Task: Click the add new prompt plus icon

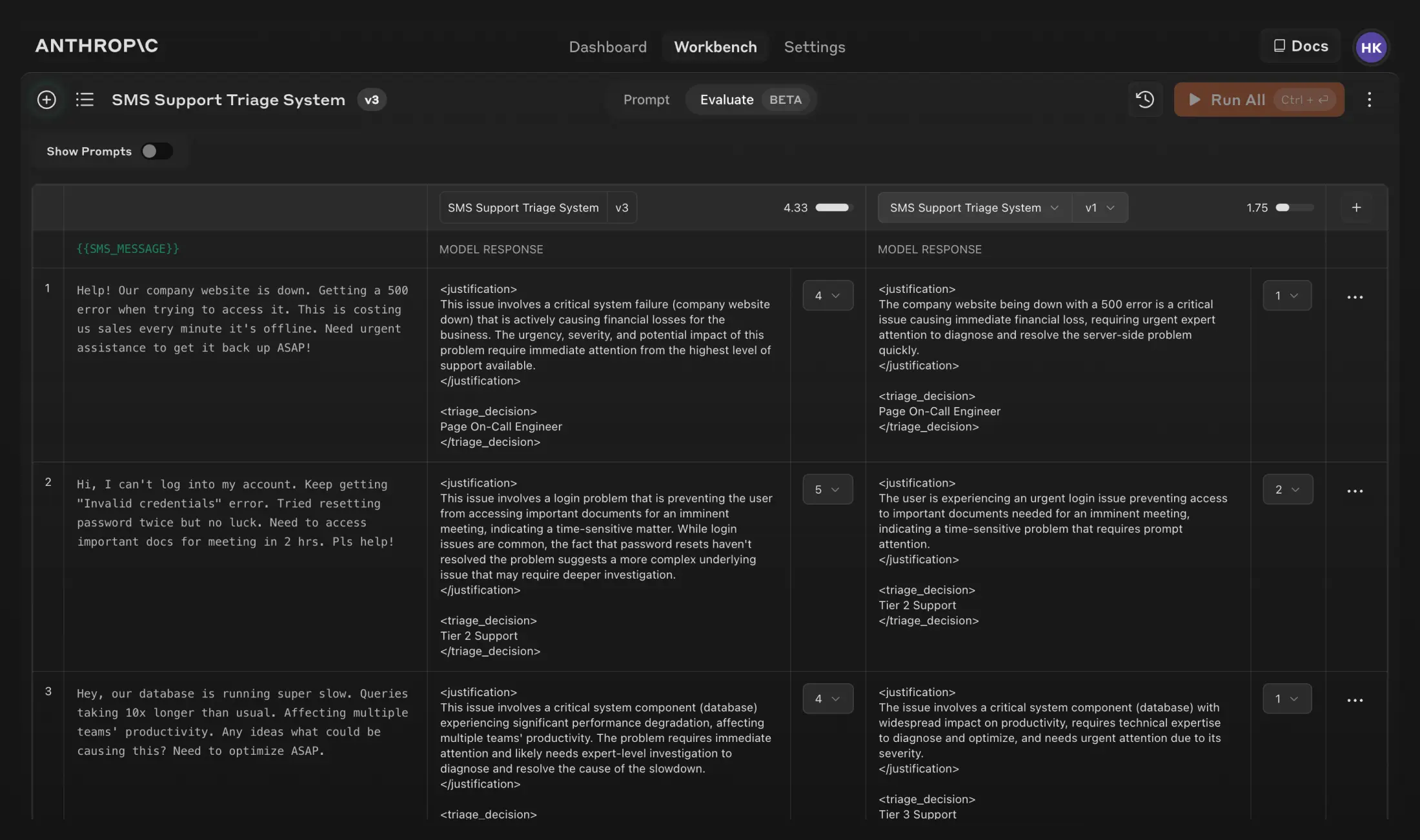Action: coord(46,99)
